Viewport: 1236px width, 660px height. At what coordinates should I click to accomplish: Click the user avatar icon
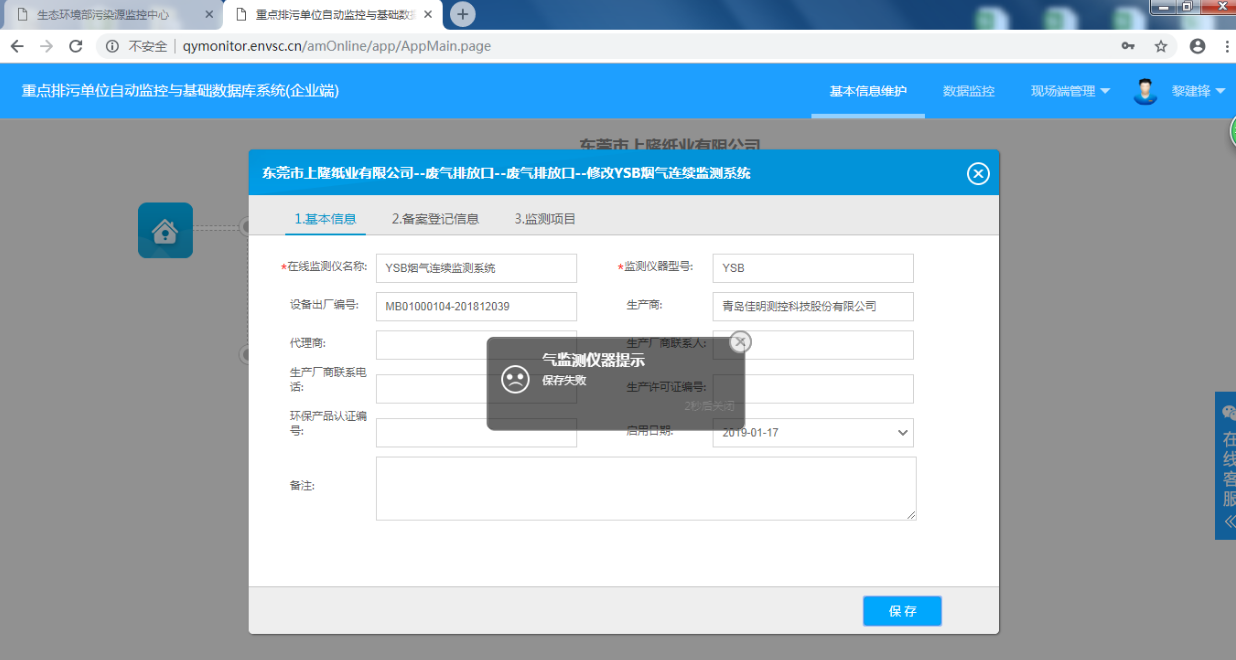tap(1145, 91)
